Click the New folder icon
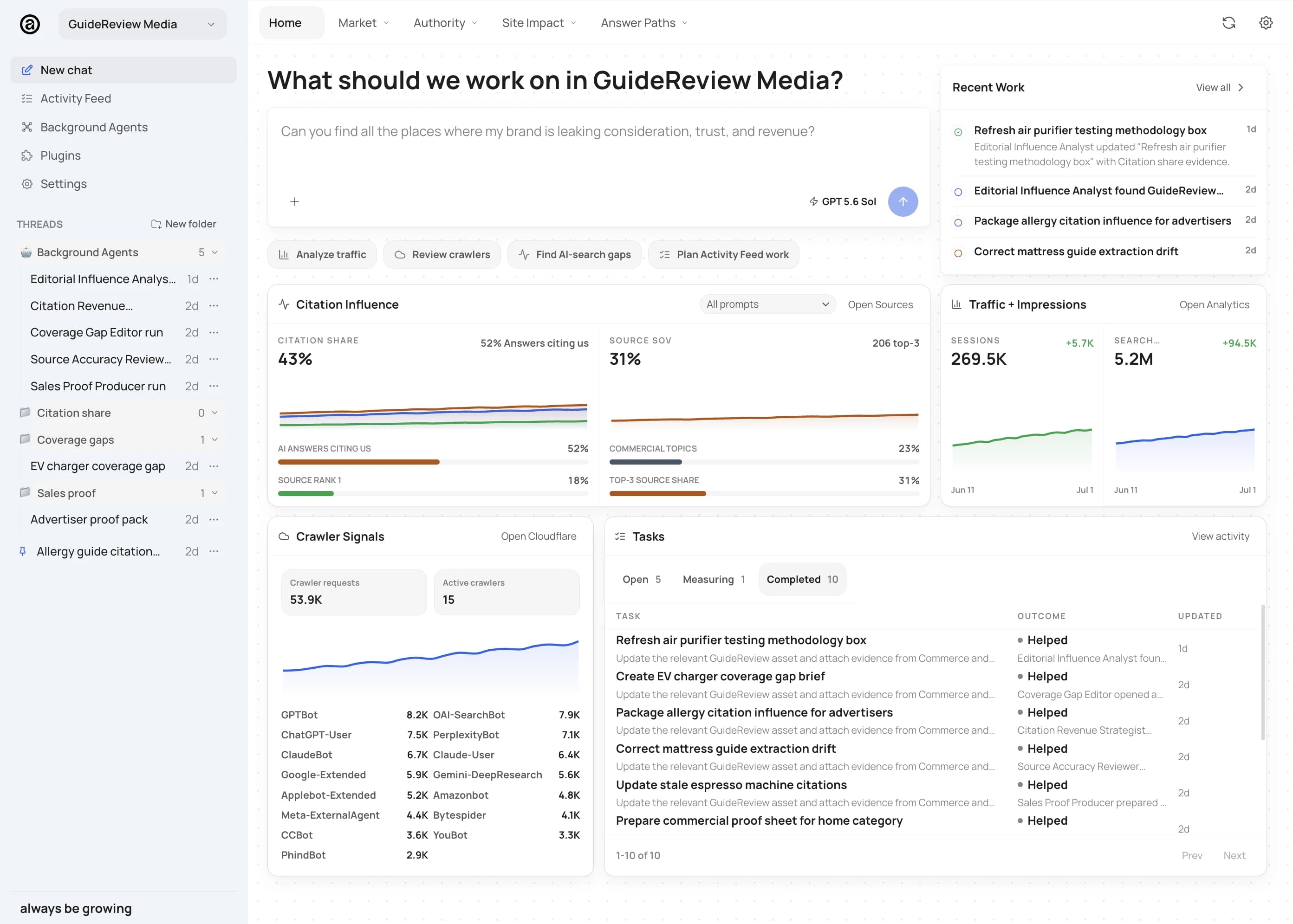 (156, 224)
